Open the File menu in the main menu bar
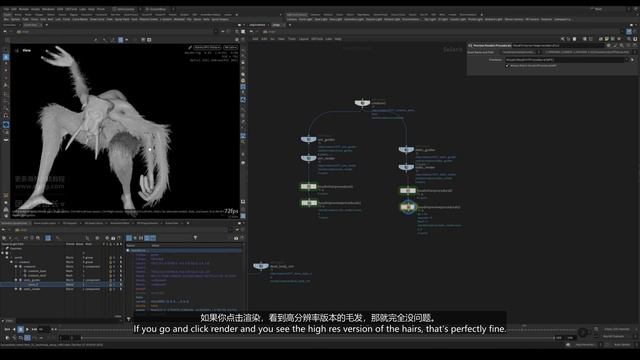 [x=6, y=9]
